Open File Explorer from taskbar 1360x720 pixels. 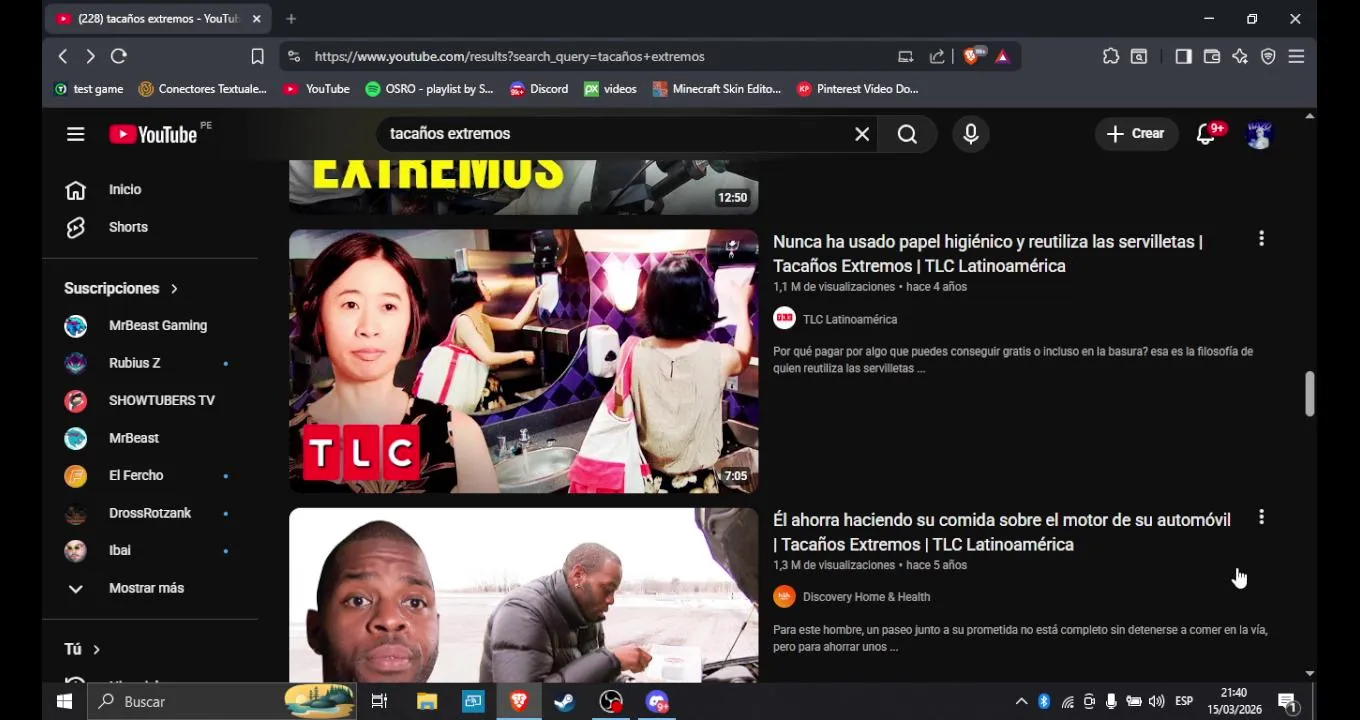[x=427, y=702]
